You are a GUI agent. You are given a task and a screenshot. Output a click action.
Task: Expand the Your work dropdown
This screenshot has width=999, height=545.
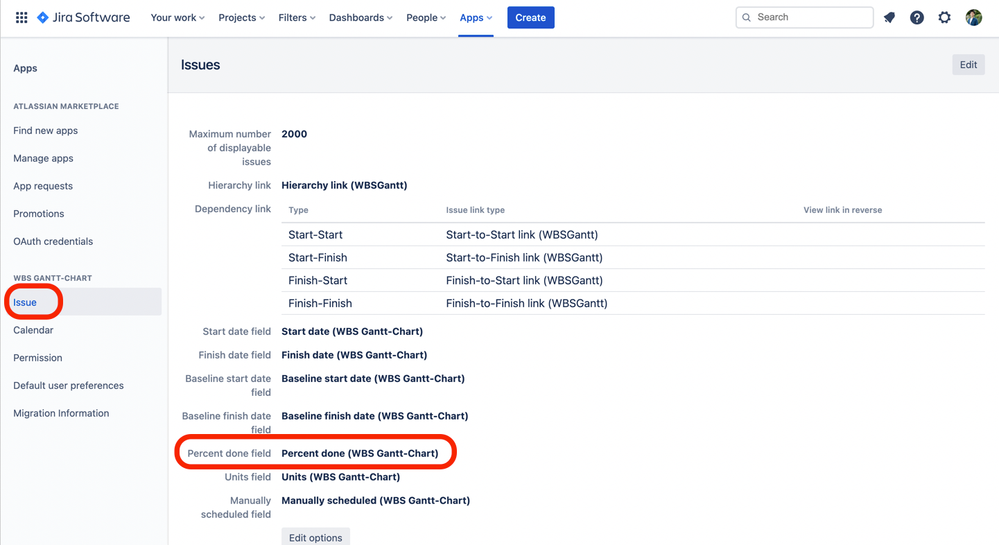tap(178, 18)
